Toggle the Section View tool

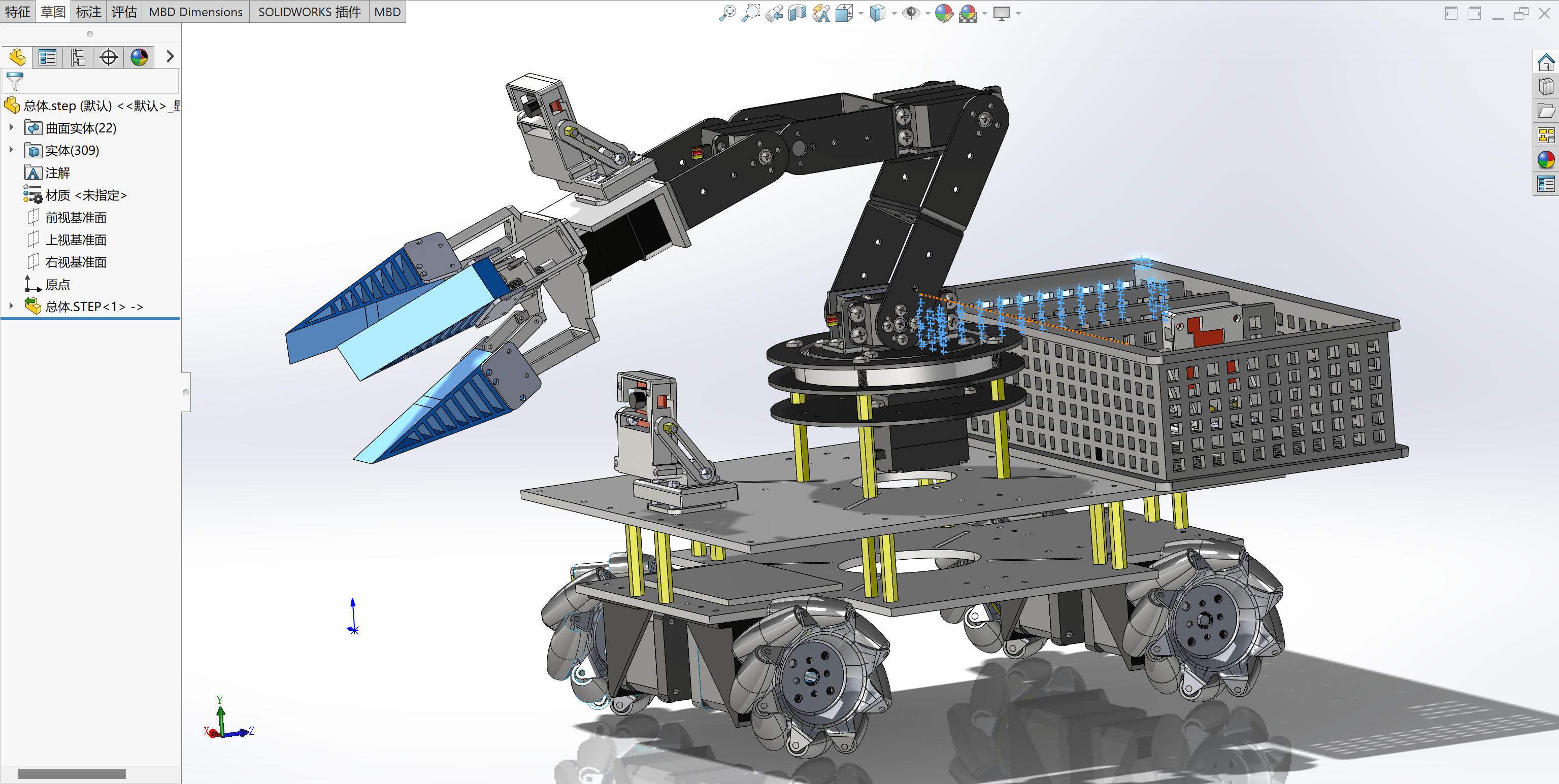(x=798, y=13)
